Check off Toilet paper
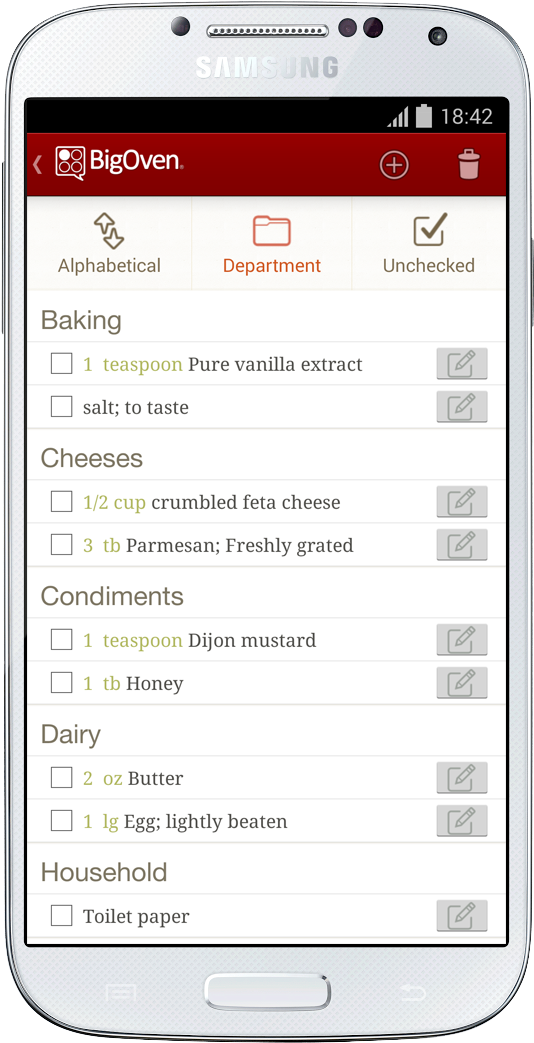Screen dimensions: 534x1043 click(62, 916)
